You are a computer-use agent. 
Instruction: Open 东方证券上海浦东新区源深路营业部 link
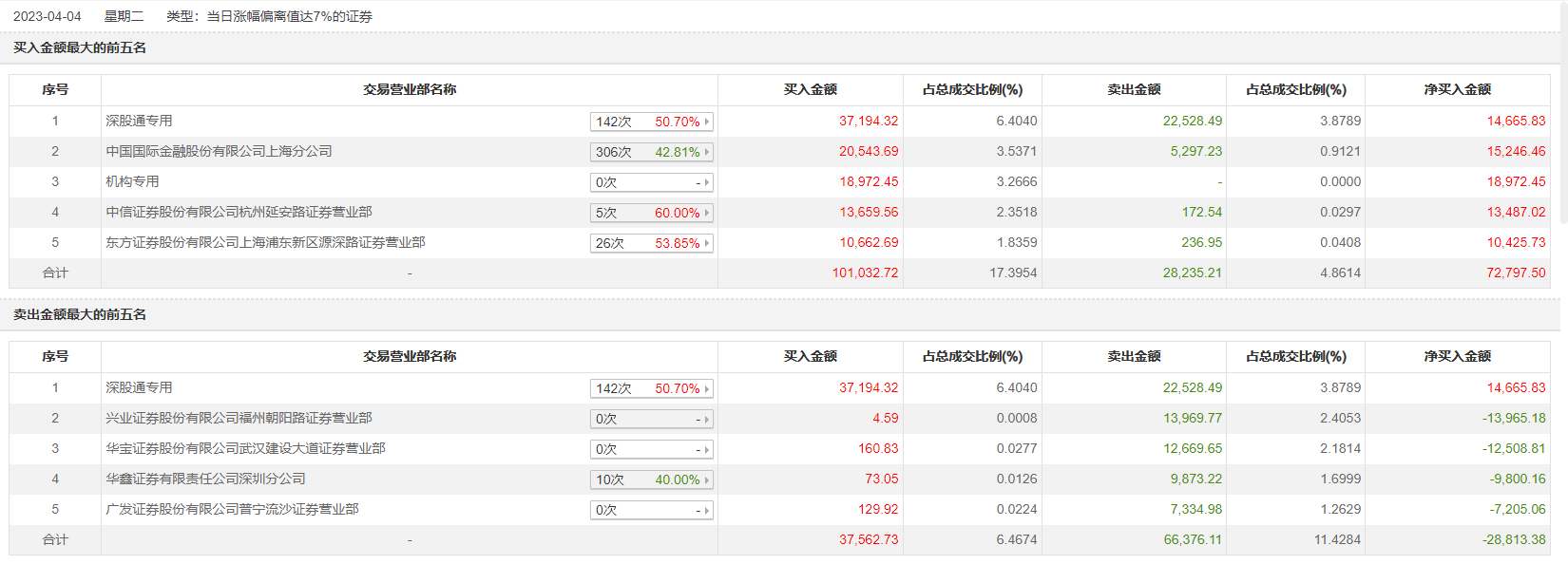pos(265,242)
